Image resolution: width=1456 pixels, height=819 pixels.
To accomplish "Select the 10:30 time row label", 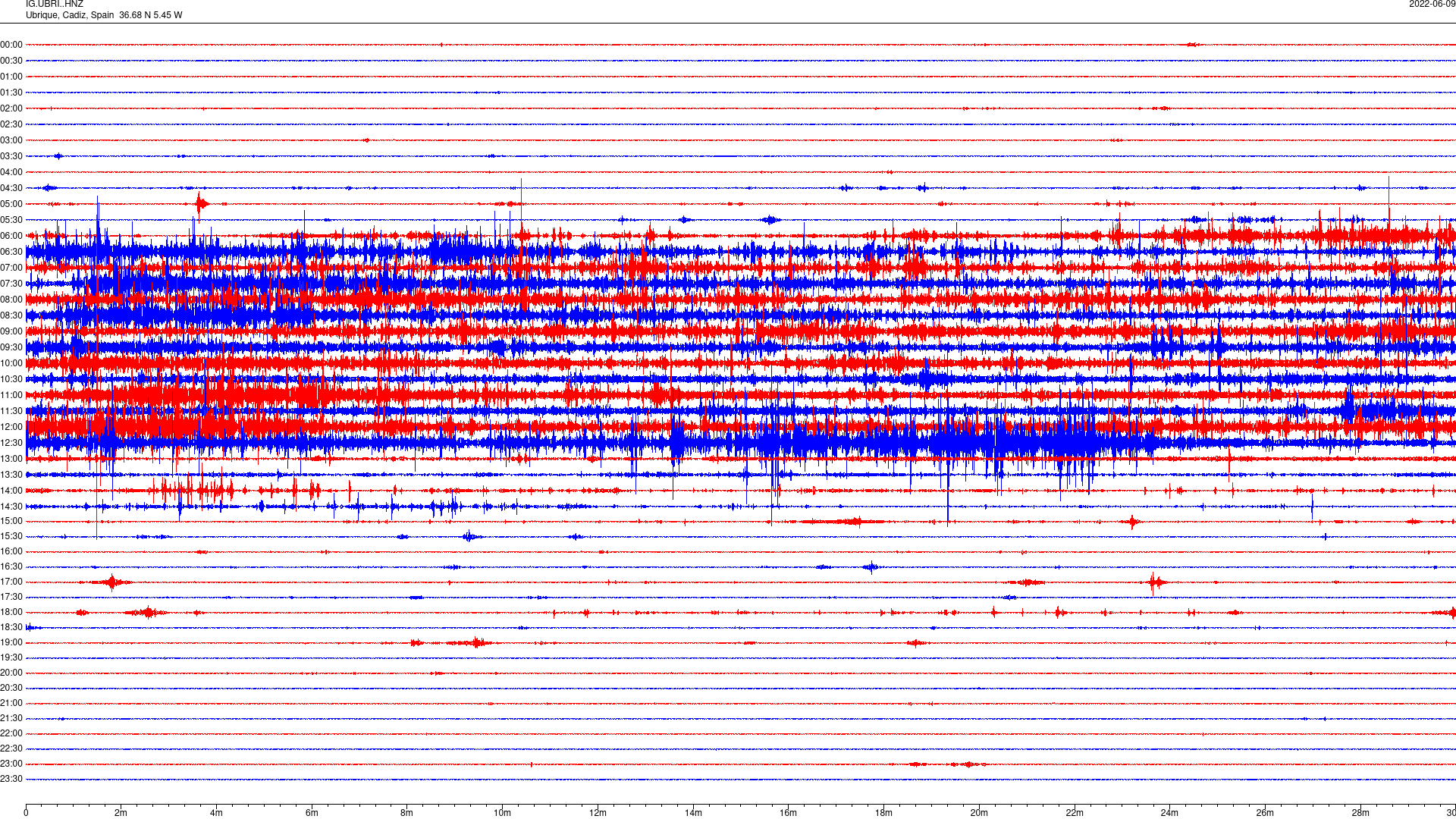I will [11, 379].
